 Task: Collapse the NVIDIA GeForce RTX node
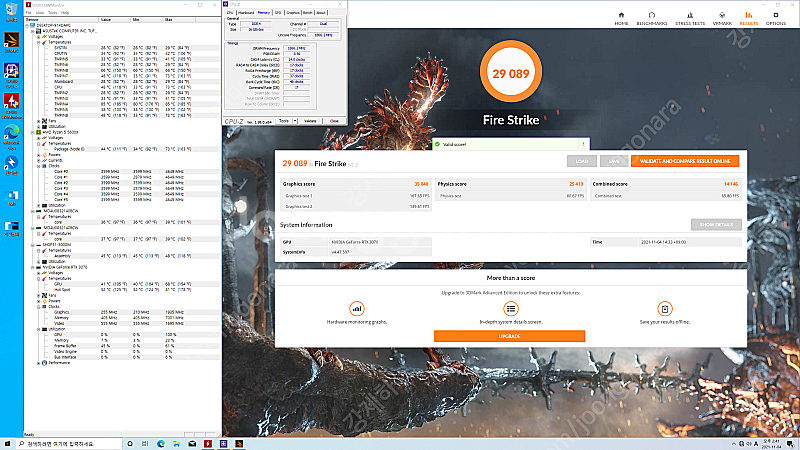[33, 267]
